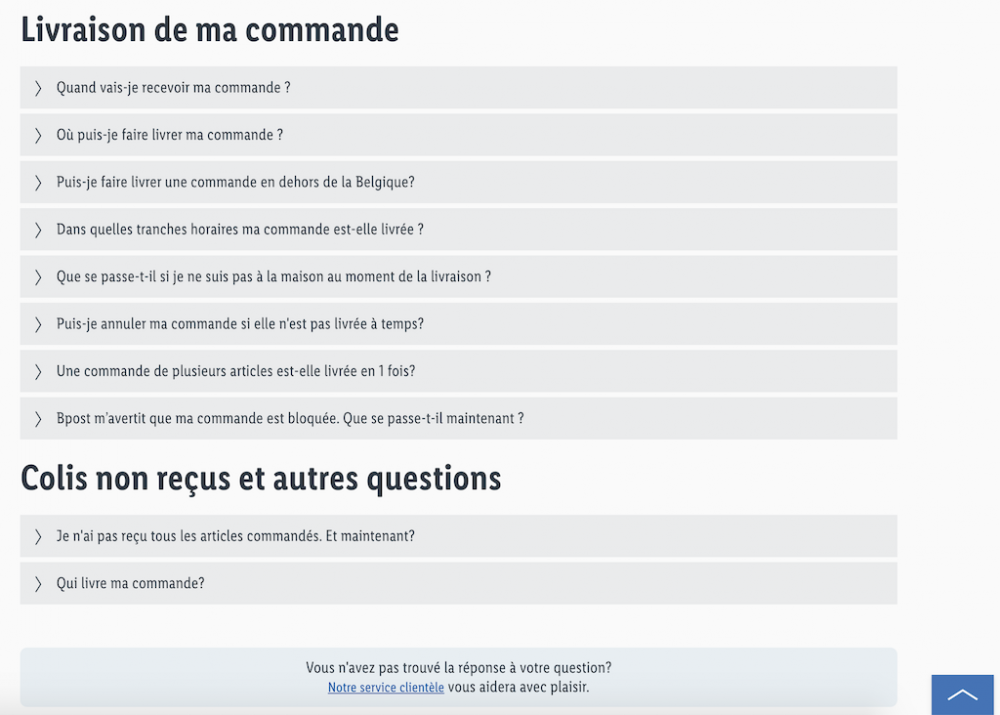
Task: Click the chevron beside the Bpost question
Action: pos(37,418)
